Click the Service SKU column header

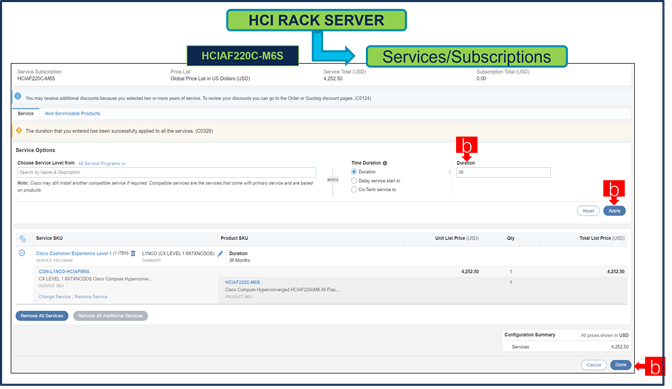(49, 239)
